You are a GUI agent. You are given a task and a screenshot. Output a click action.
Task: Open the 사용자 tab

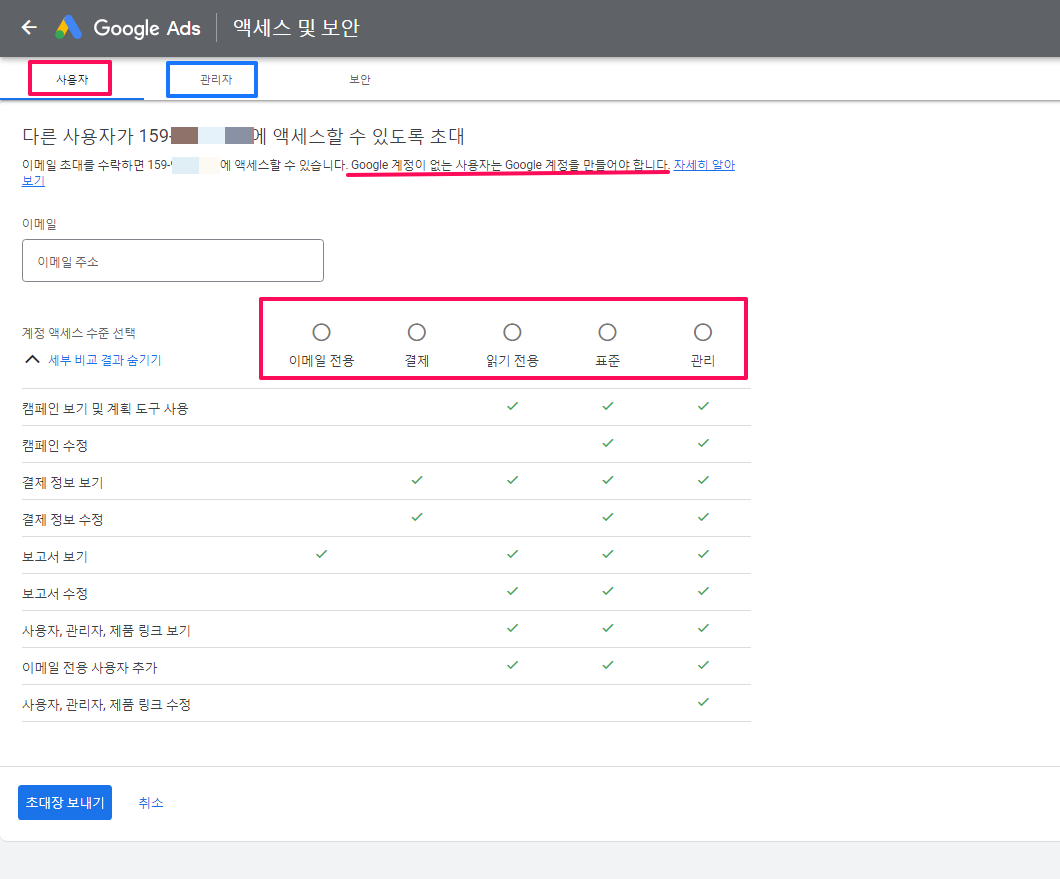[69, 77]
